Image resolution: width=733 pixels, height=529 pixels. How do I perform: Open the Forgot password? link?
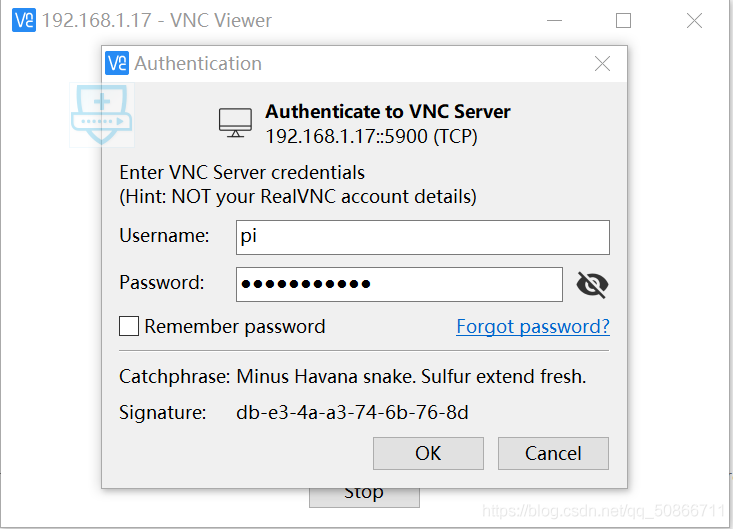tap(533, 326)
